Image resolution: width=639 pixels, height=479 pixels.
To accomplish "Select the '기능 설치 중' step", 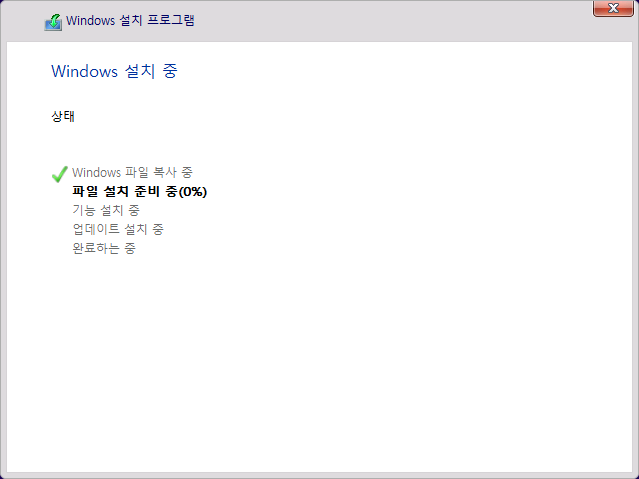I will click(x=106, y=210).
